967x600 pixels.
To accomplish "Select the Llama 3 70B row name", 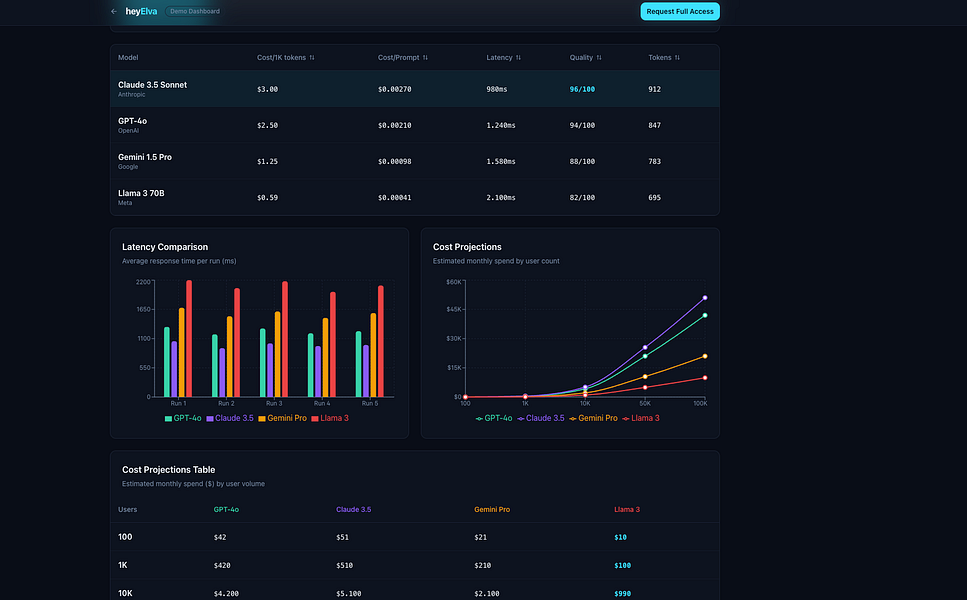I will point(141,193).
